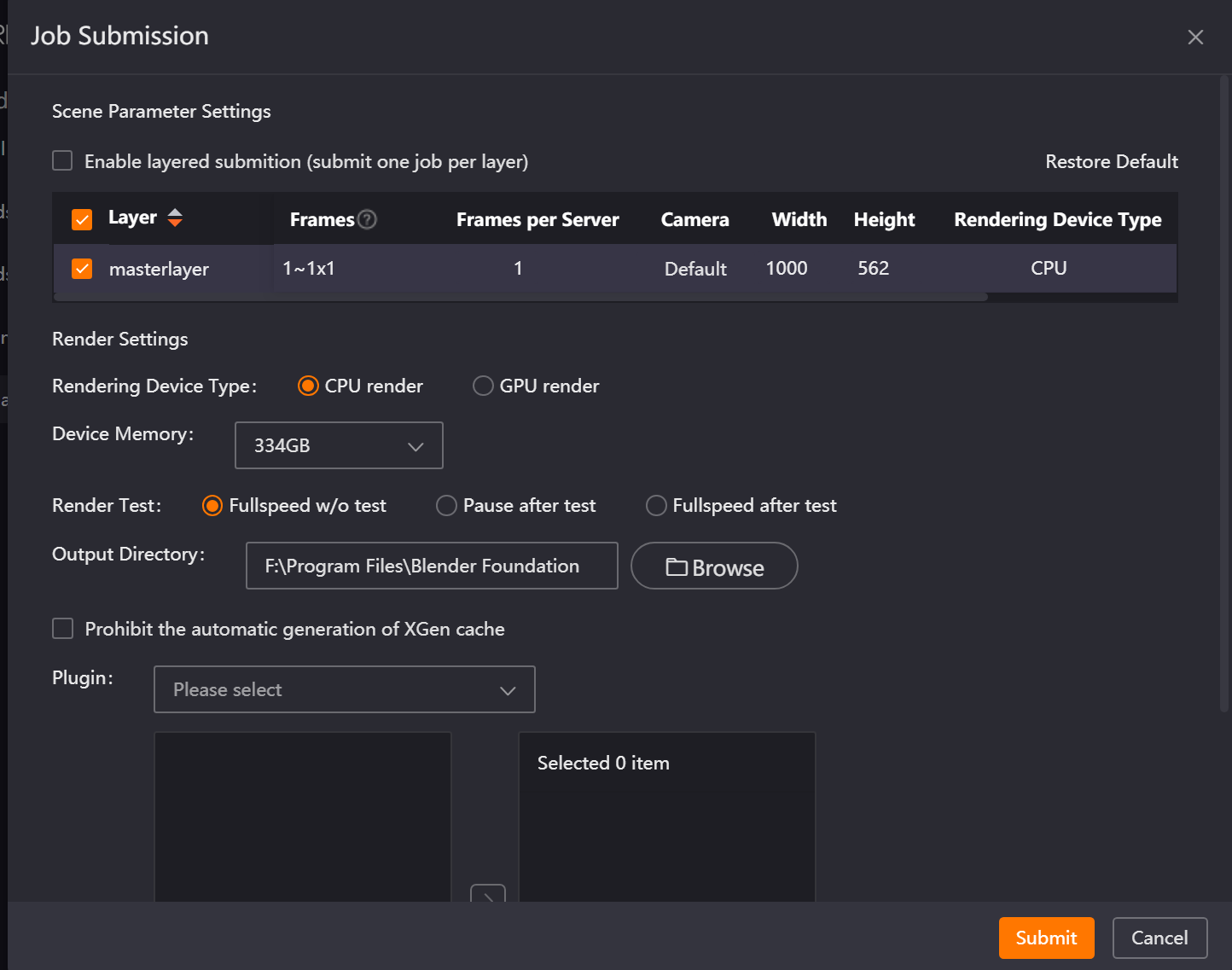This screenshot has height=970, width=1232.
Task: Select GPU render option
Action: [x=483, y=386]
